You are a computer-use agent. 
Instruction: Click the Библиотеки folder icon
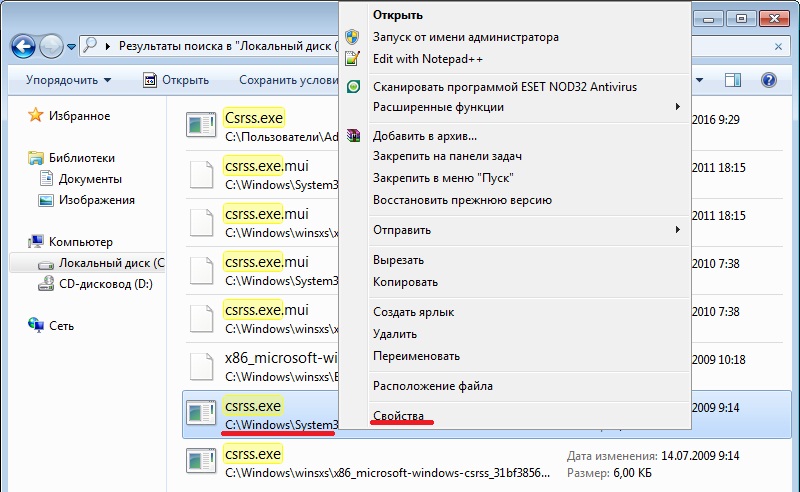coord(35,158)
